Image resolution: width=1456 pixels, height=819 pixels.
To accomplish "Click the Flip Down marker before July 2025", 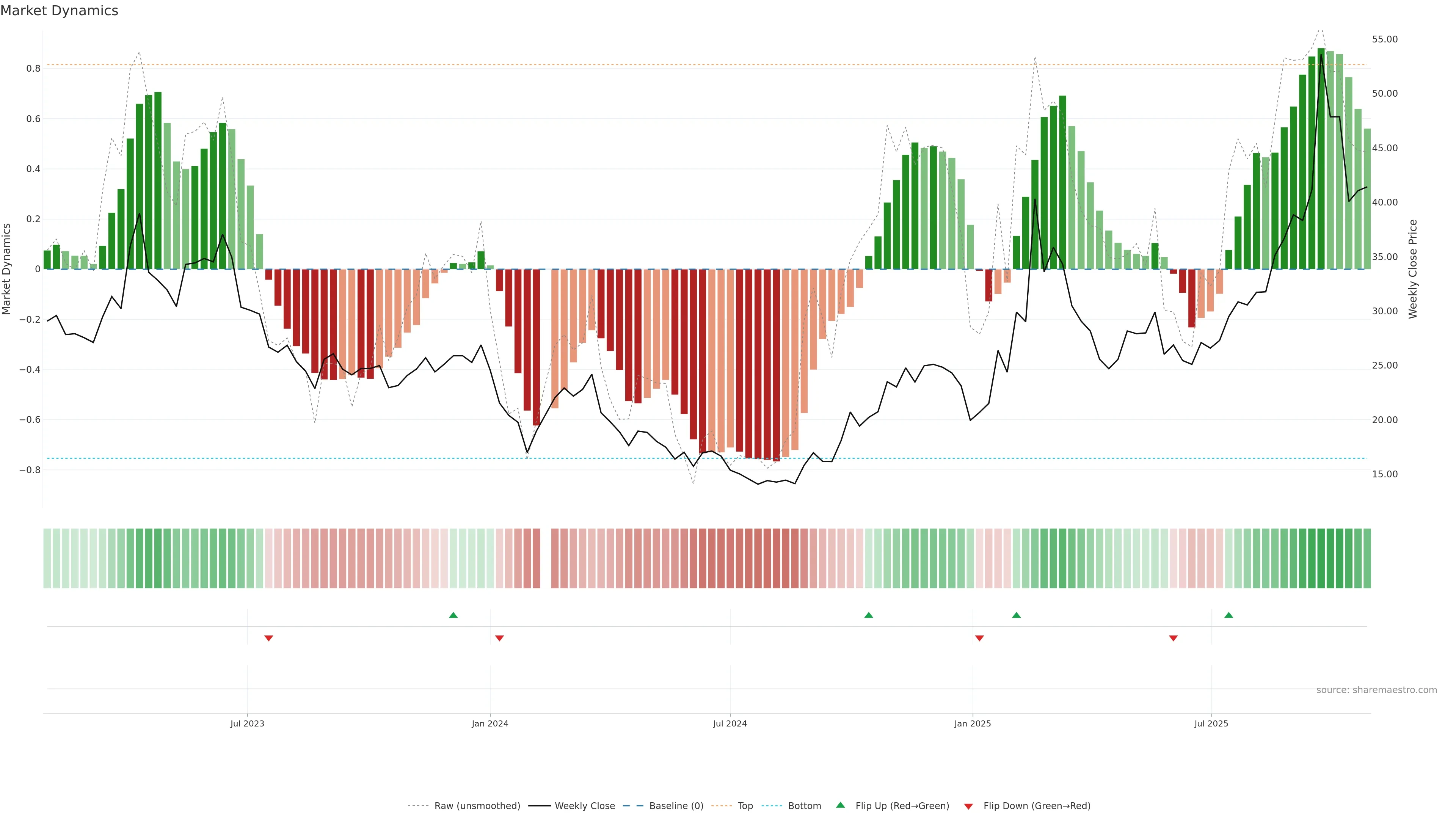I will click(x=1173, y=638).
